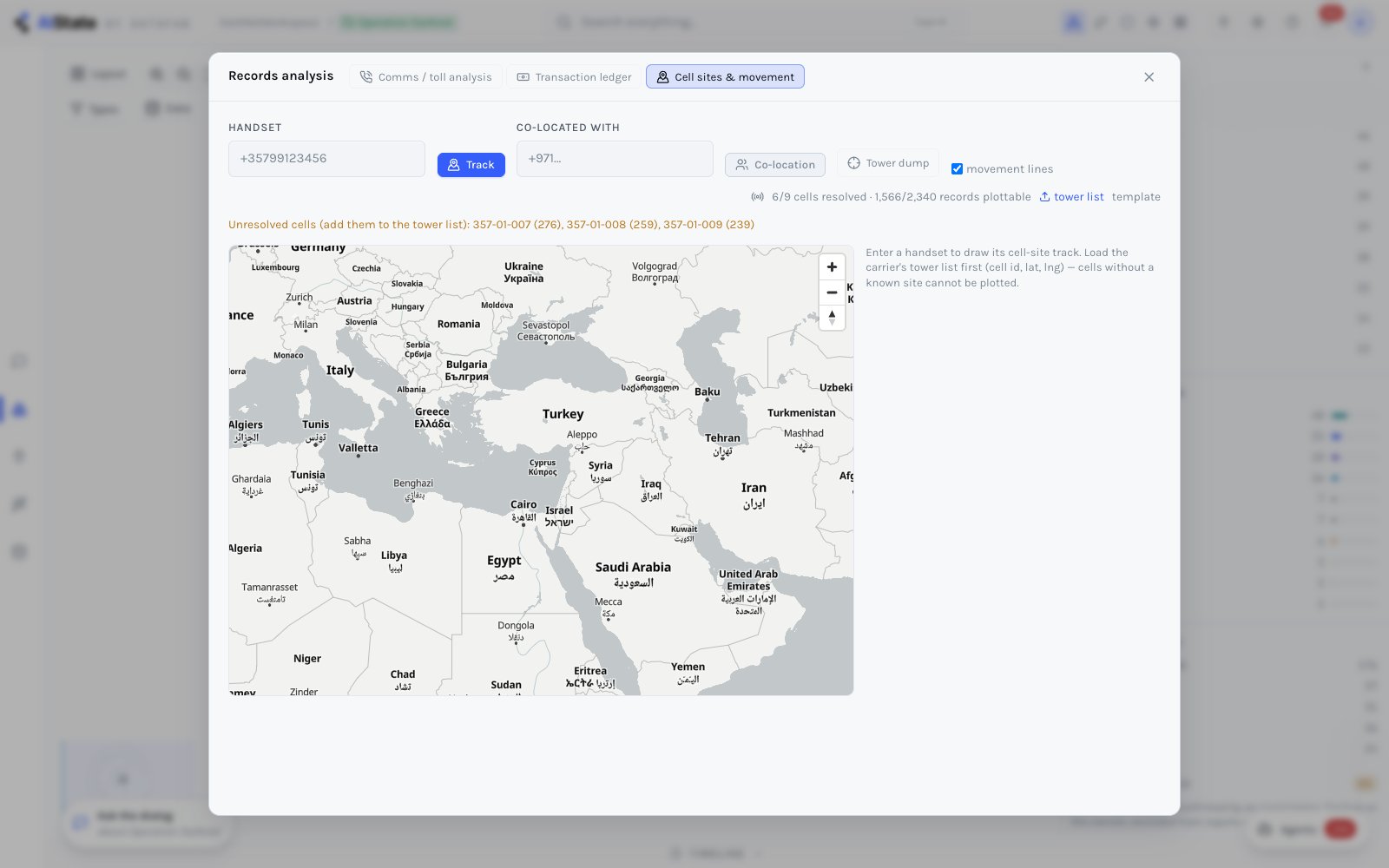Switch to Comms / toll analysis tab

(x=426, y=77)
